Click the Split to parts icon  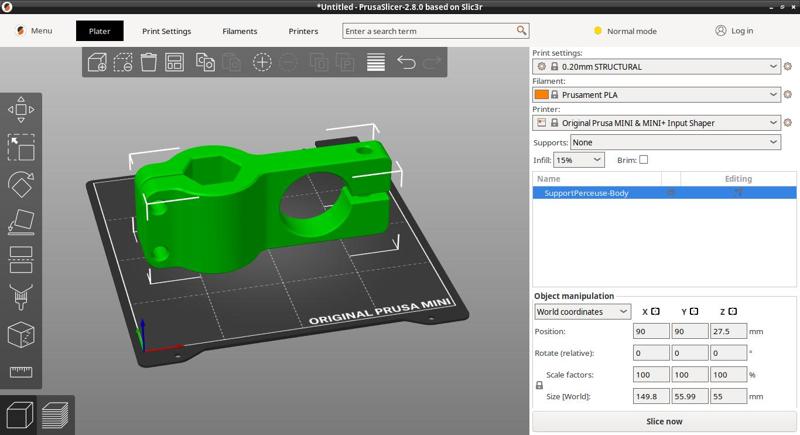(x=345, y=62)
